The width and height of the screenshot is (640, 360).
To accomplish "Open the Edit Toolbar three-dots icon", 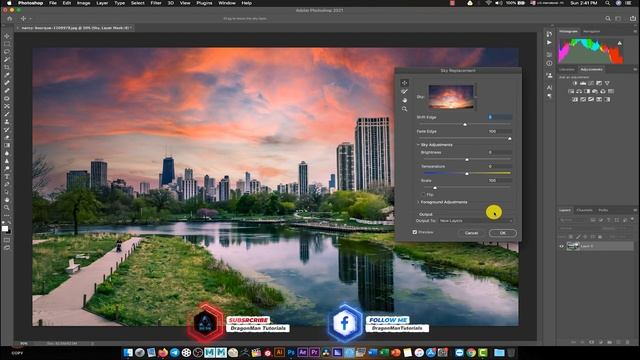I will pyautogui.click(x=7, y=216).
